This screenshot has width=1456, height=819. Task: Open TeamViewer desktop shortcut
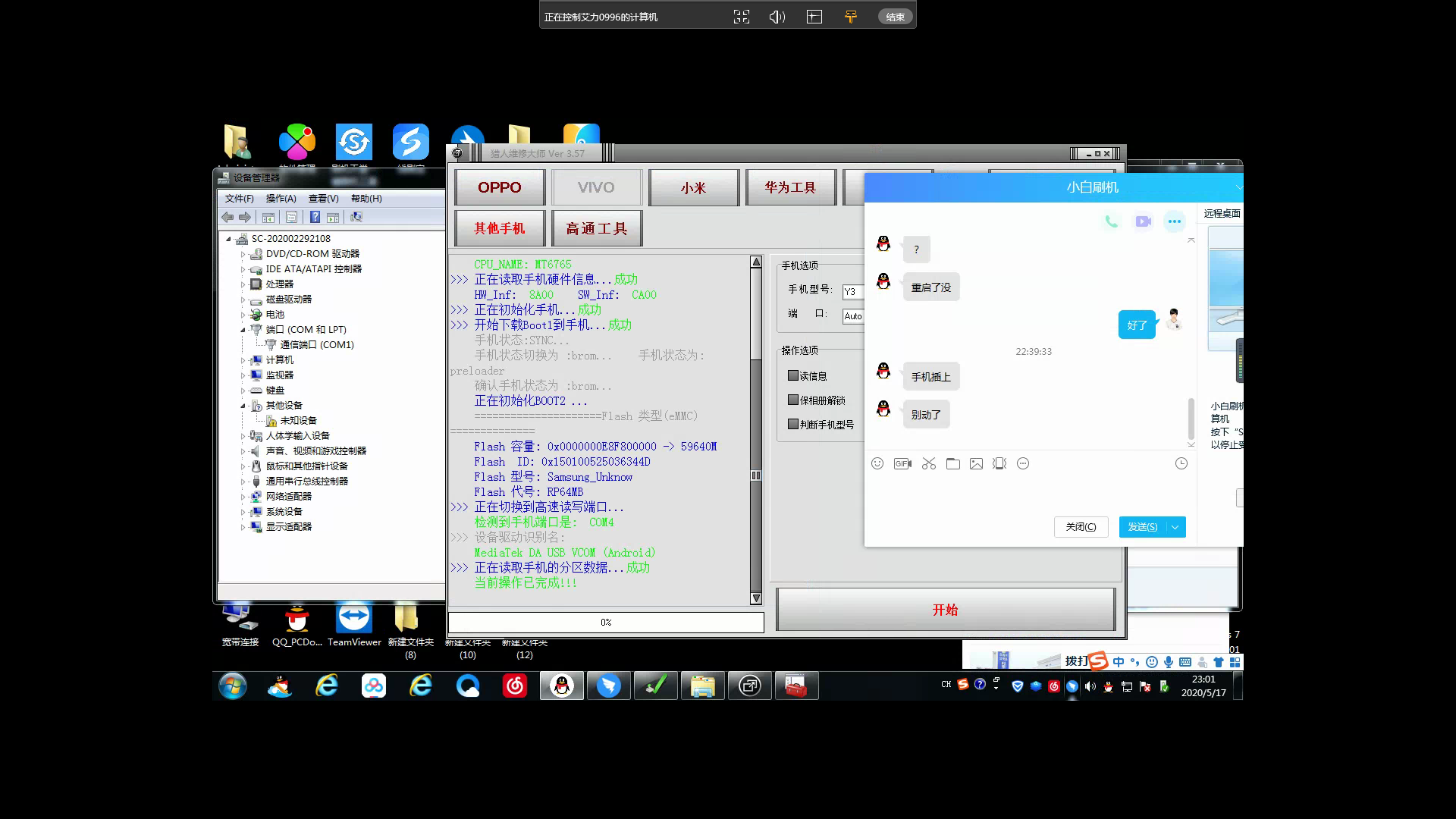(x=354, y=626)
